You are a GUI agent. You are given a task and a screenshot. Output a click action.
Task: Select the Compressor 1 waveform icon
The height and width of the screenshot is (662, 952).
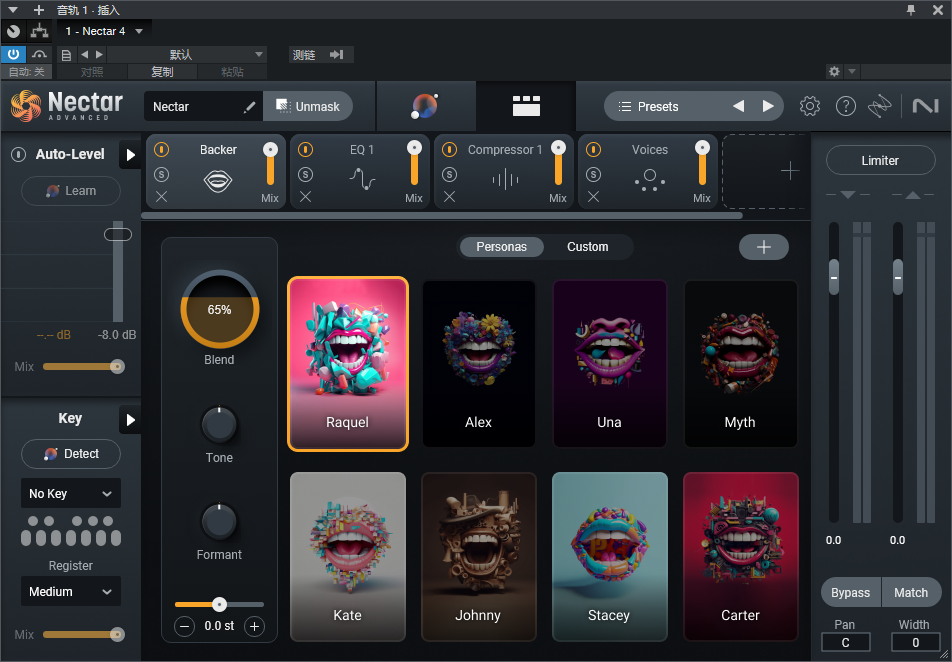[x=505, y=180]
